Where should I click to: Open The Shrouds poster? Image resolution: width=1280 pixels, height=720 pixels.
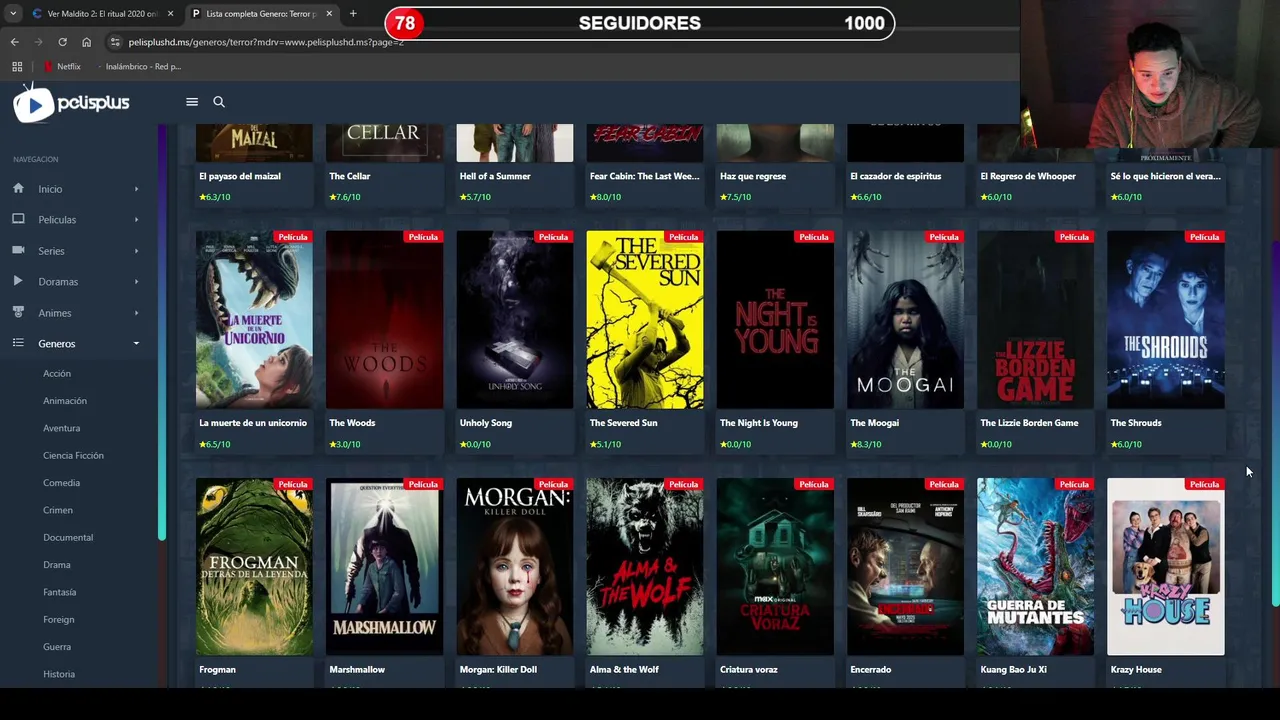point(1166,320)
